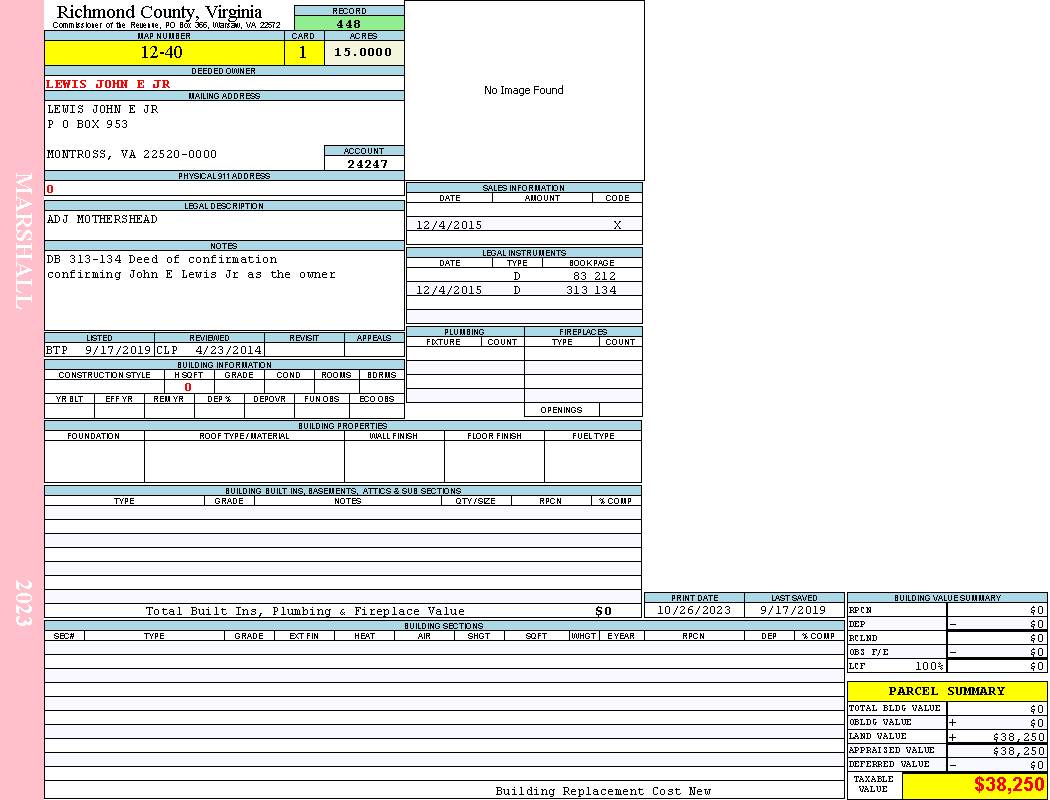Click the LTF 100% percentage field
The image size is (1050, 800).
[x=929, y=666]
